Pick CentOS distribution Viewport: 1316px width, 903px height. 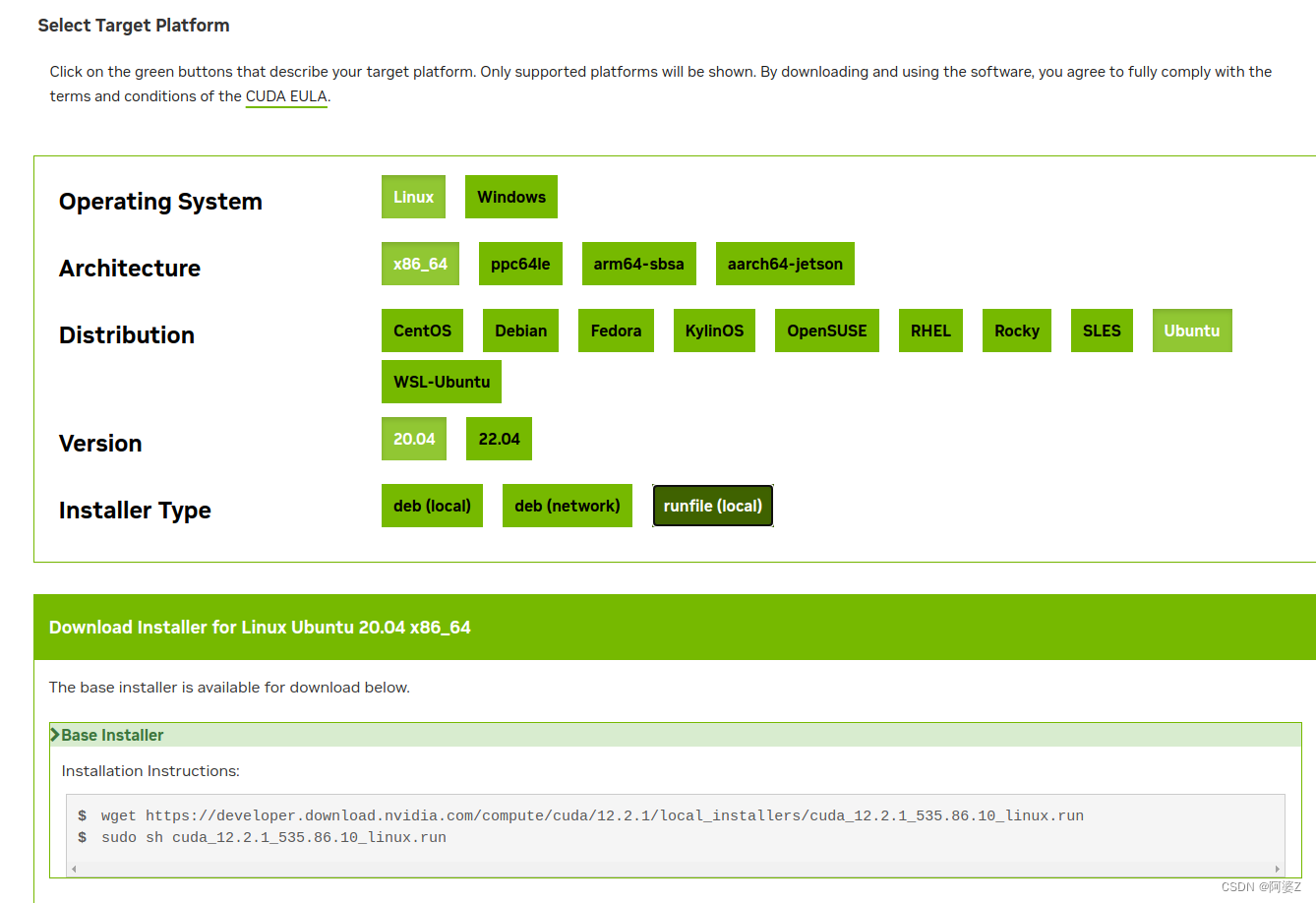(422, 331)
